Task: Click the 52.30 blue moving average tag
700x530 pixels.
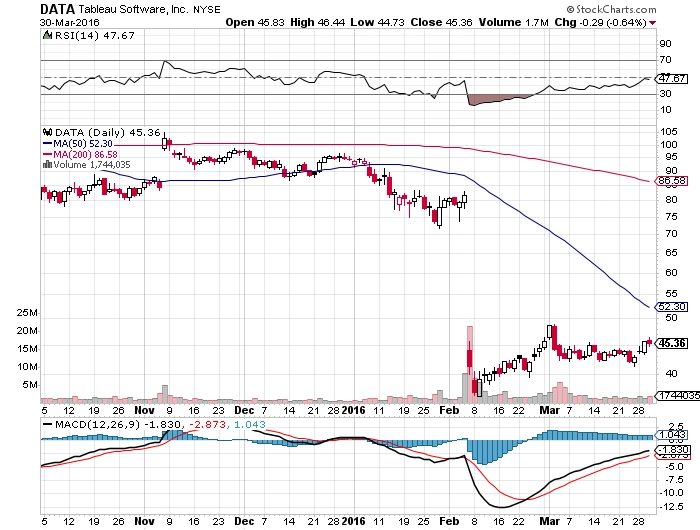Action: (x=671, y=307)
